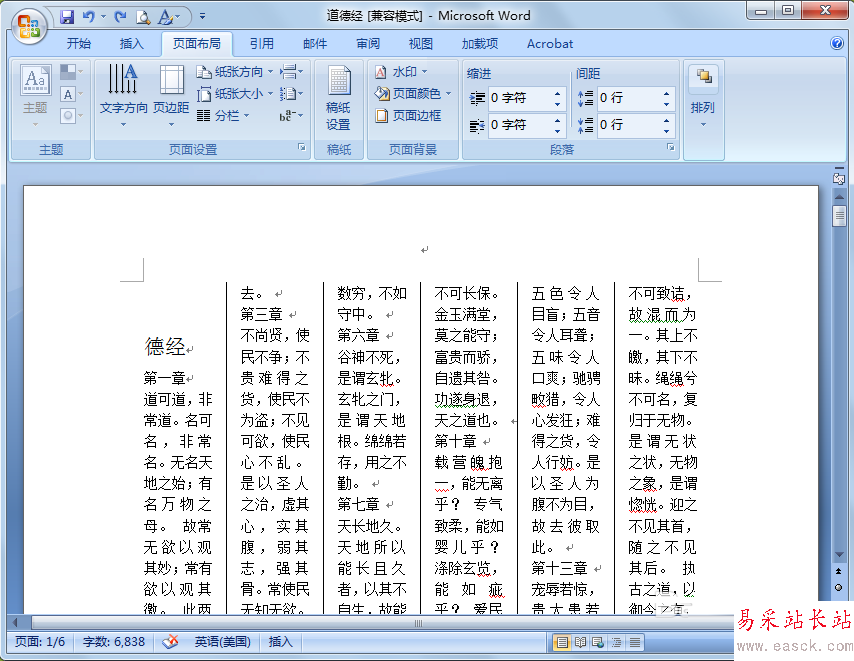Viewport: 854px width, 661px height.
Task: Switch to Web Layout view
Action: 598,642
